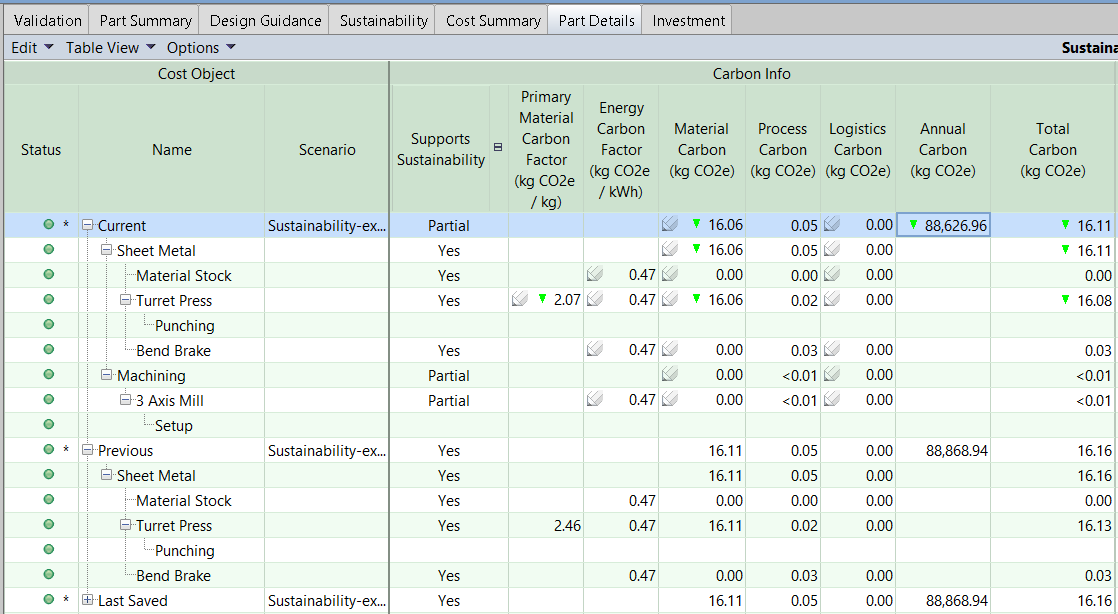
Task: Expand the Last Saved tree node
Action: (88, 600)
